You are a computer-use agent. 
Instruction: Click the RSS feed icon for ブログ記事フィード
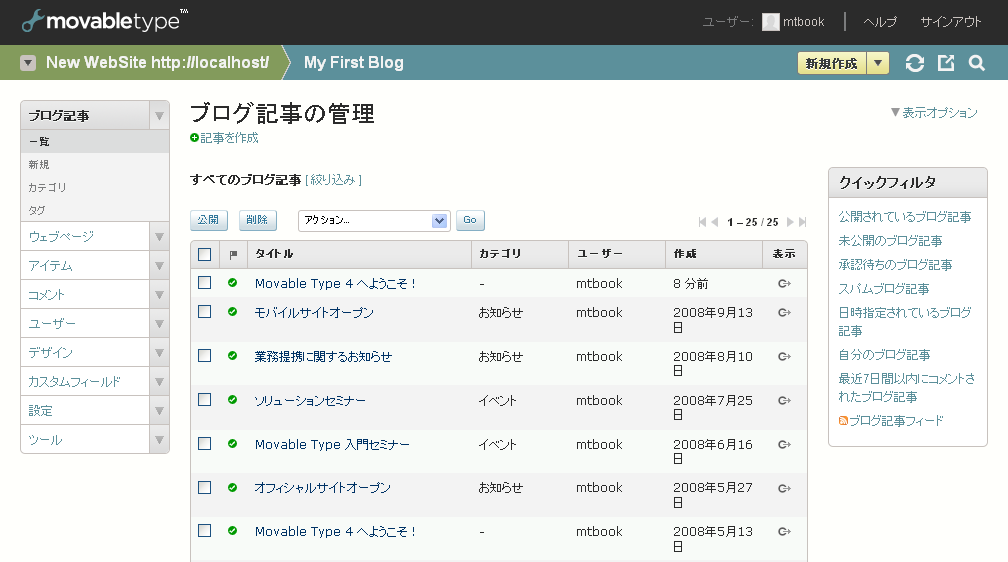point(843,421)
